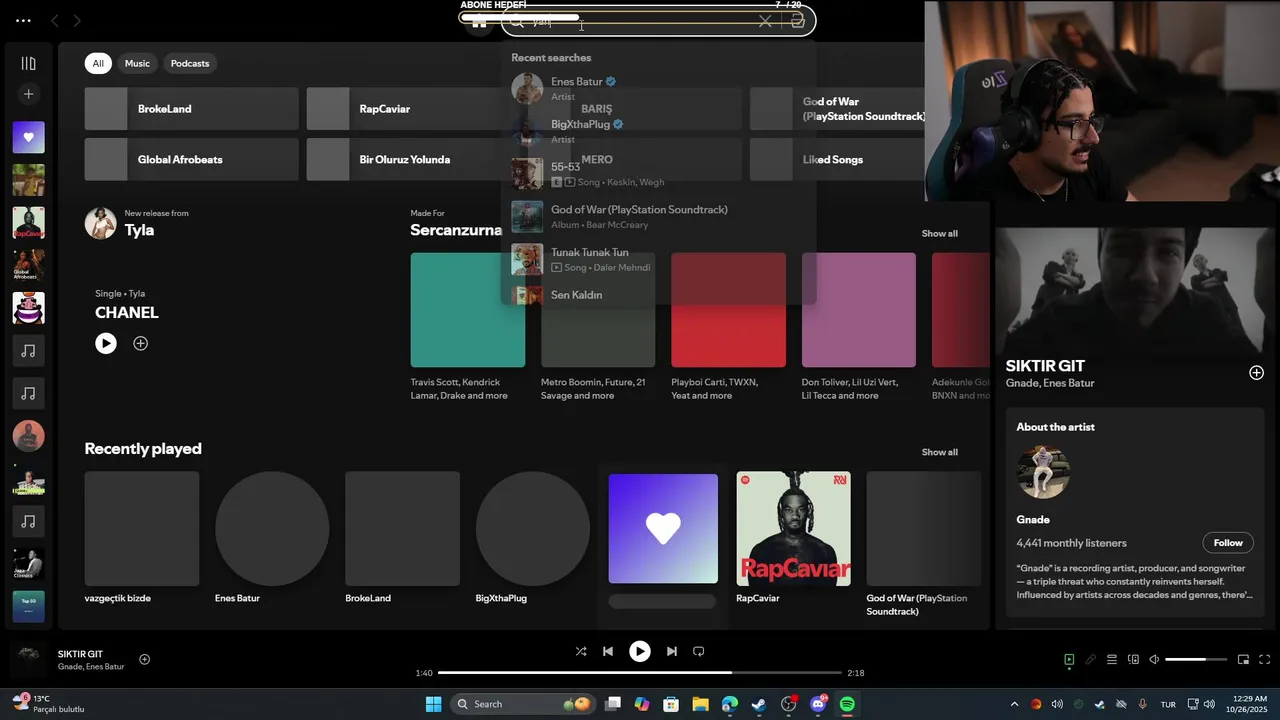
Task: Open the Browse icon in search bar
Action: tap(797, 21)
